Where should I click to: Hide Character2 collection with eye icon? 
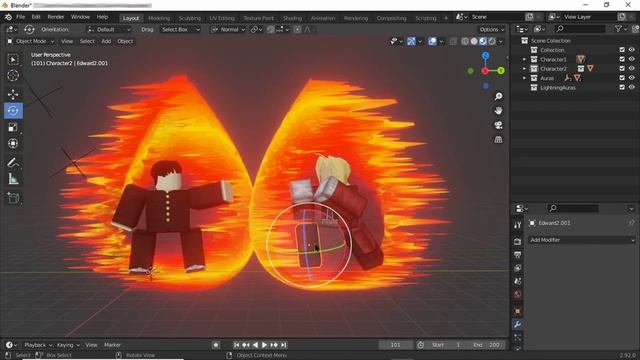(631, 69)
